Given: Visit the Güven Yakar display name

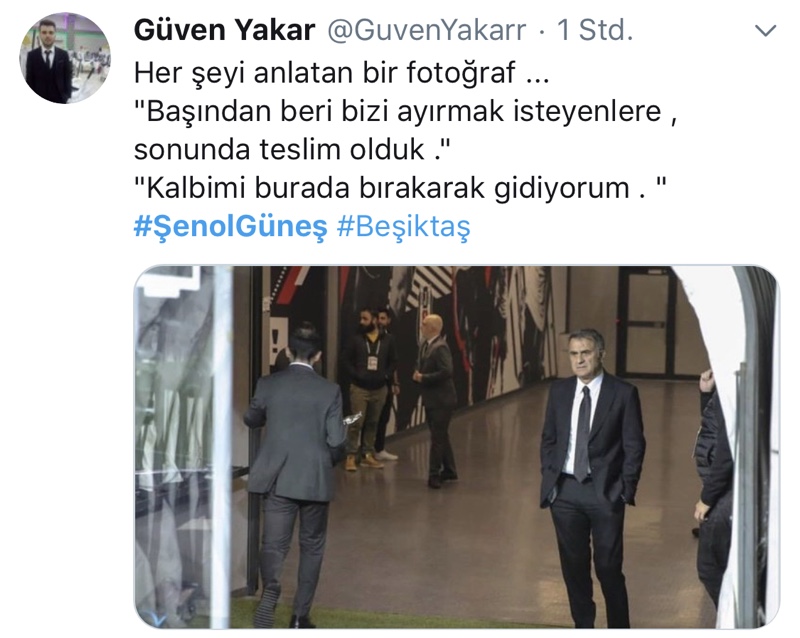Looking at the screenshot, I should pyautogui.click(x=224, y=30).
